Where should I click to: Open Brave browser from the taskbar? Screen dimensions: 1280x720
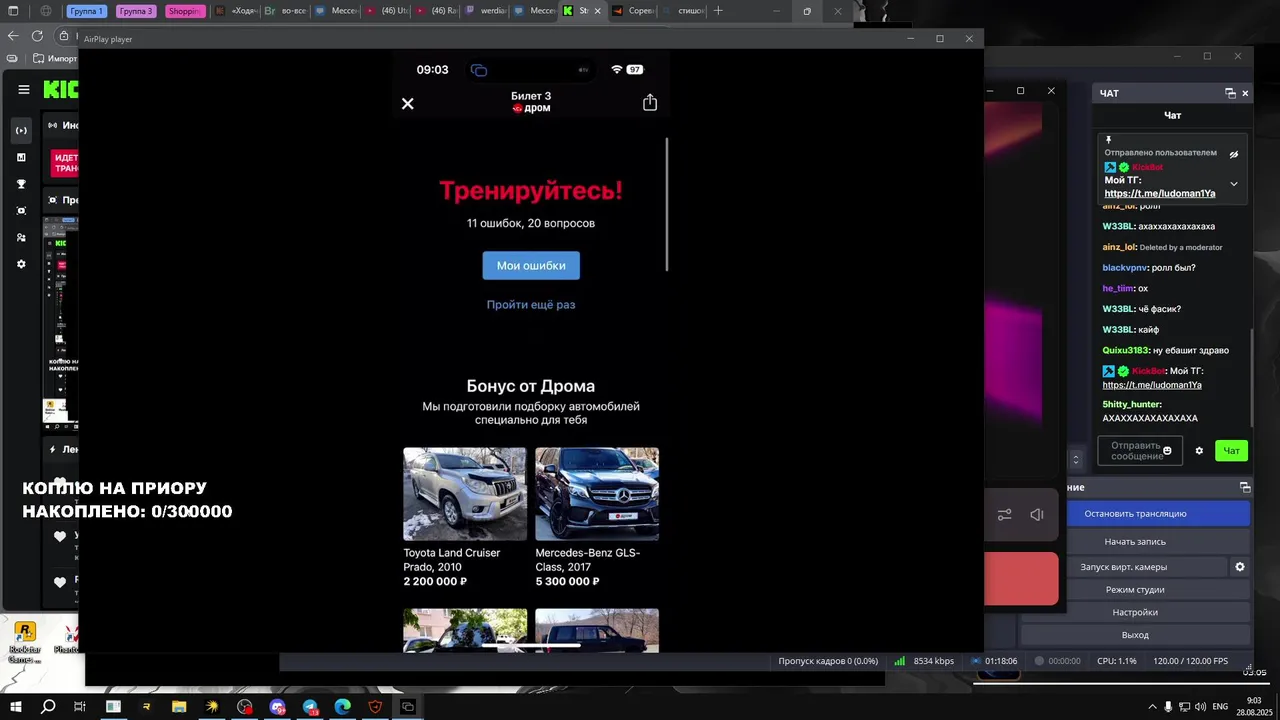coord(375,707)
